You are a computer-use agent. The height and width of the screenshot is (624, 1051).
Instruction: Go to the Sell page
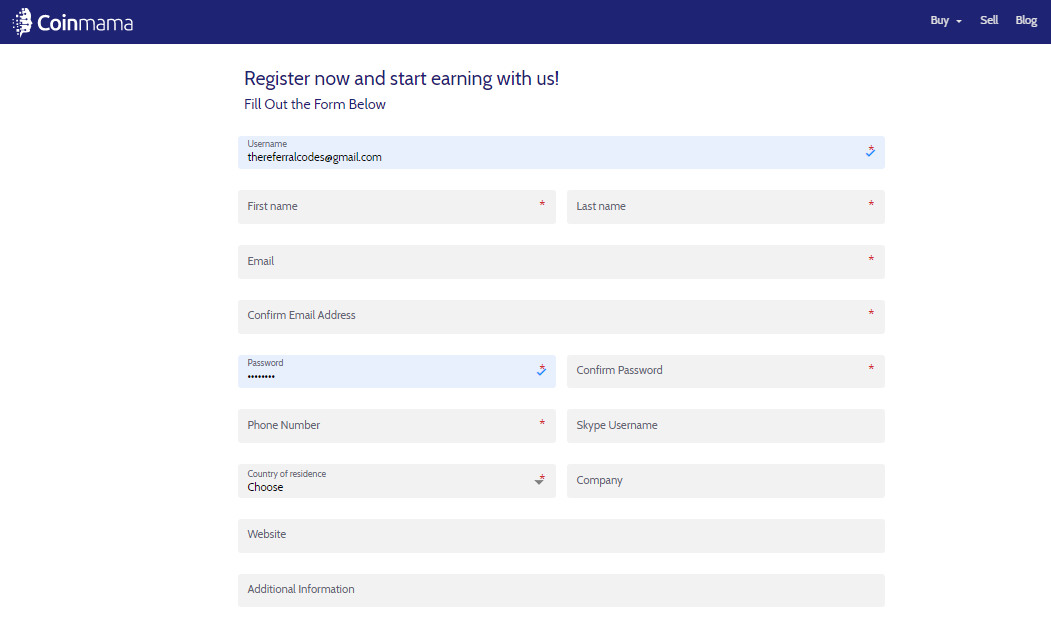point(989,20)
